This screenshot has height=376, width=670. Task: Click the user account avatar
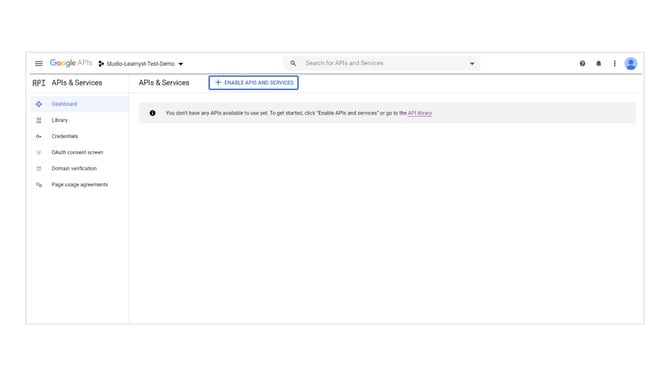pyautogui.click(x=631, y=64)
